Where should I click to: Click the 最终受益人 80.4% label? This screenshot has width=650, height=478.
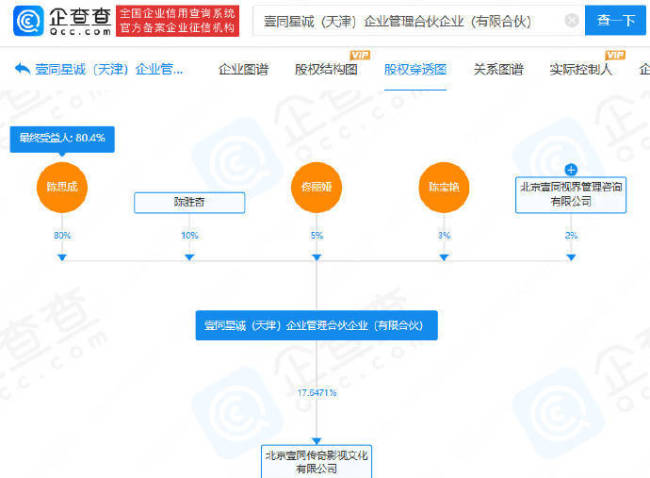click(62, 139)
